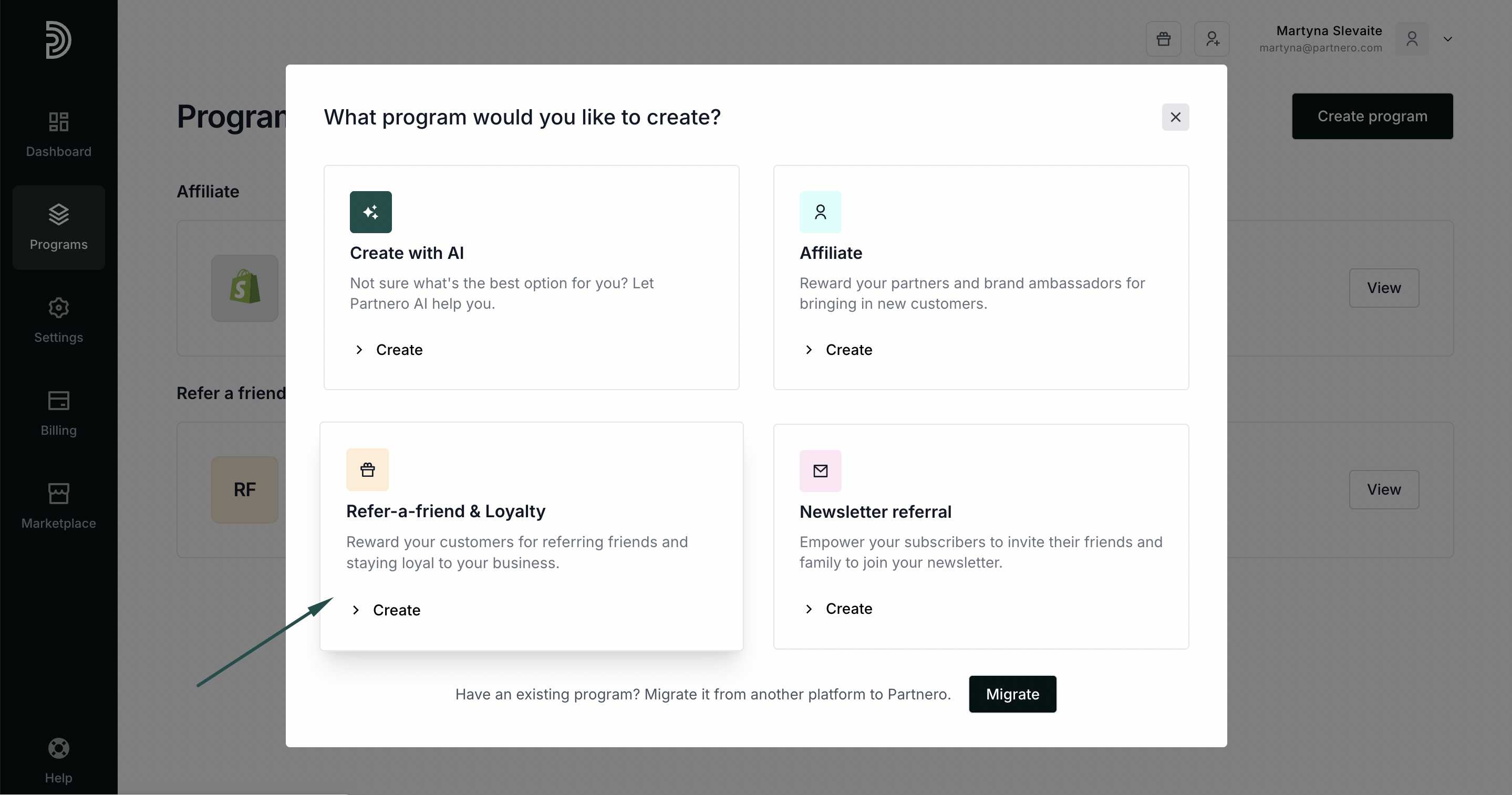Image resolution: width=1512 pixels, height=795 pixels.
Task: Go to Settings via the gear icon
Action: pyautogui.click(x=59, y=307)
